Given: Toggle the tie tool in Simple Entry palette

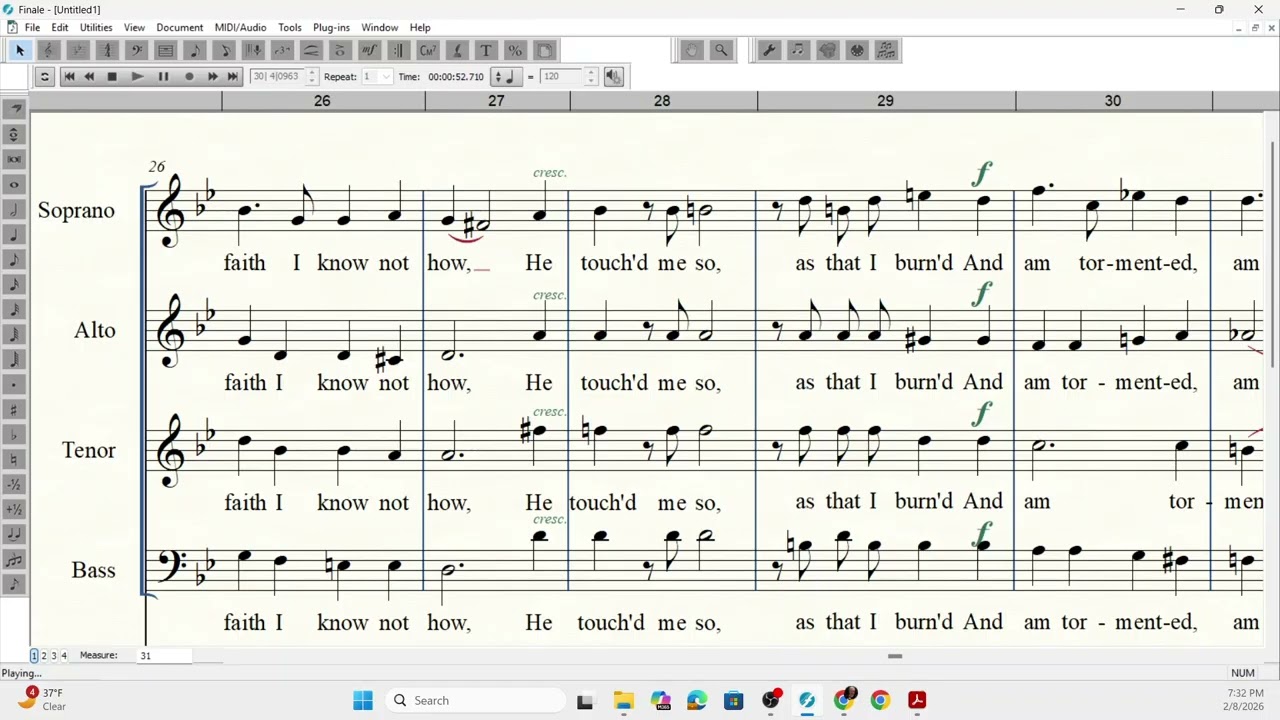Looking at the screenshot, I should pos(14,534).
